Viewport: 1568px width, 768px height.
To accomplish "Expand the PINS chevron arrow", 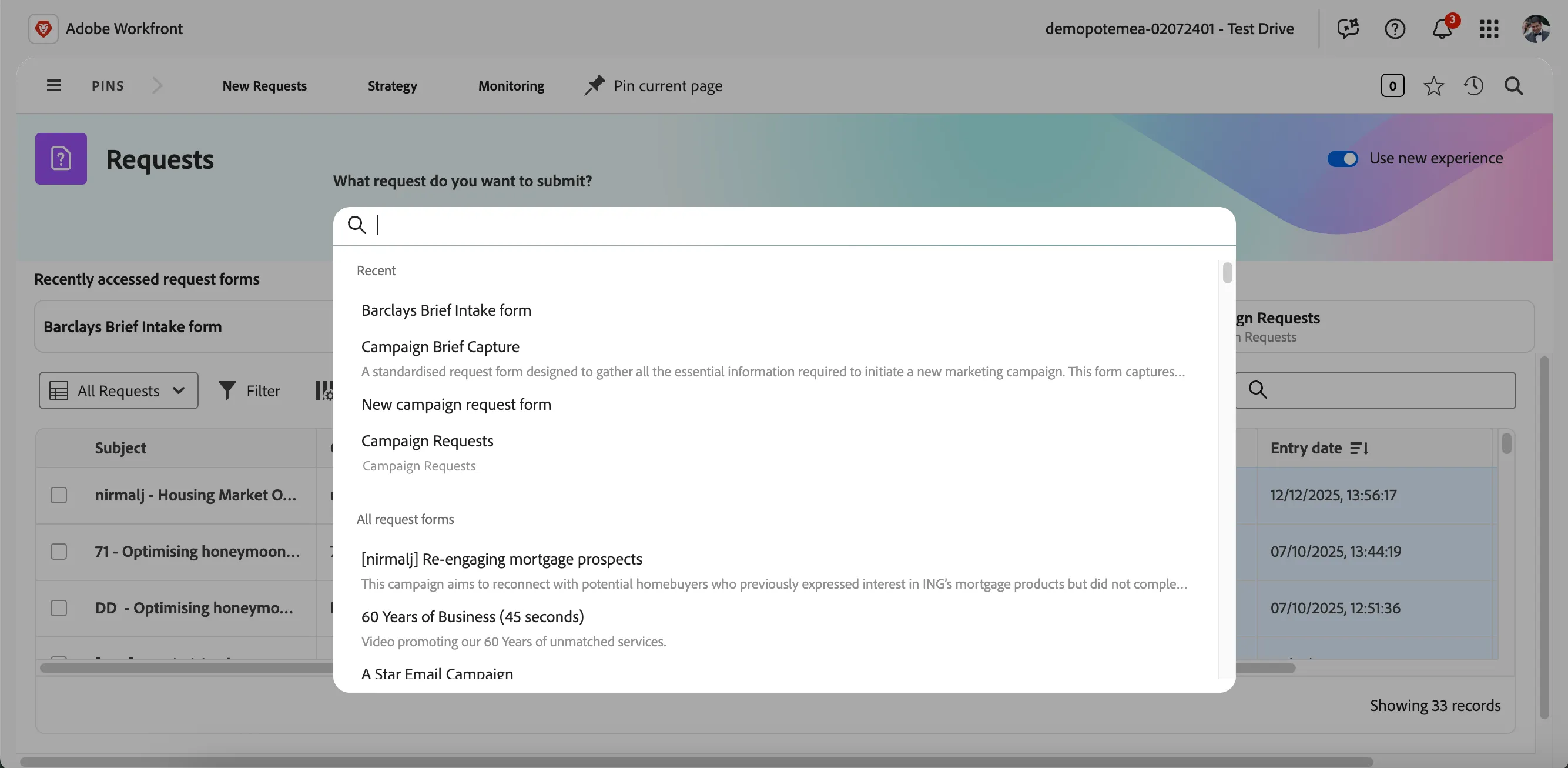I will tap(157, 85).
